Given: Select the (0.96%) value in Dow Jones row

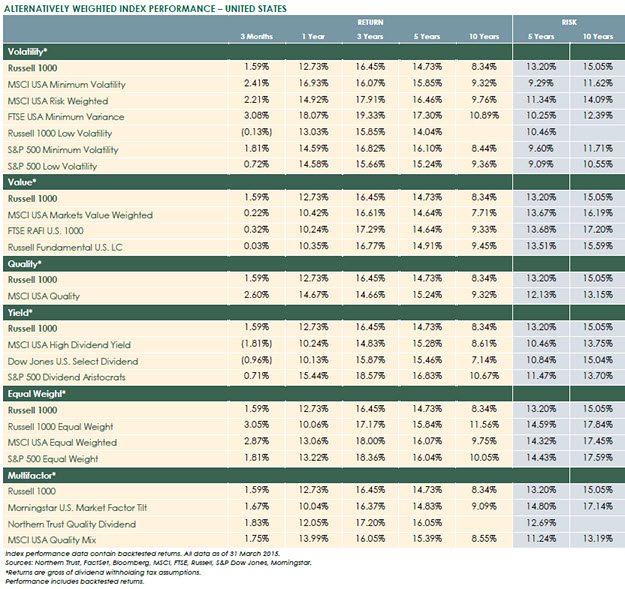Looking at the screenshot, I should coord(256,360).
